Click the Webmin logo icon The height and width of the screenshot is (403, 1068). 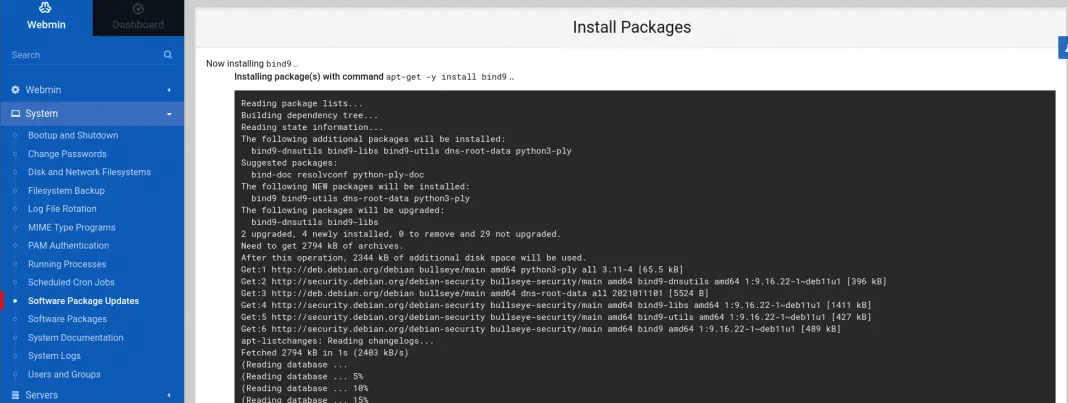click(x=45, y=8)
